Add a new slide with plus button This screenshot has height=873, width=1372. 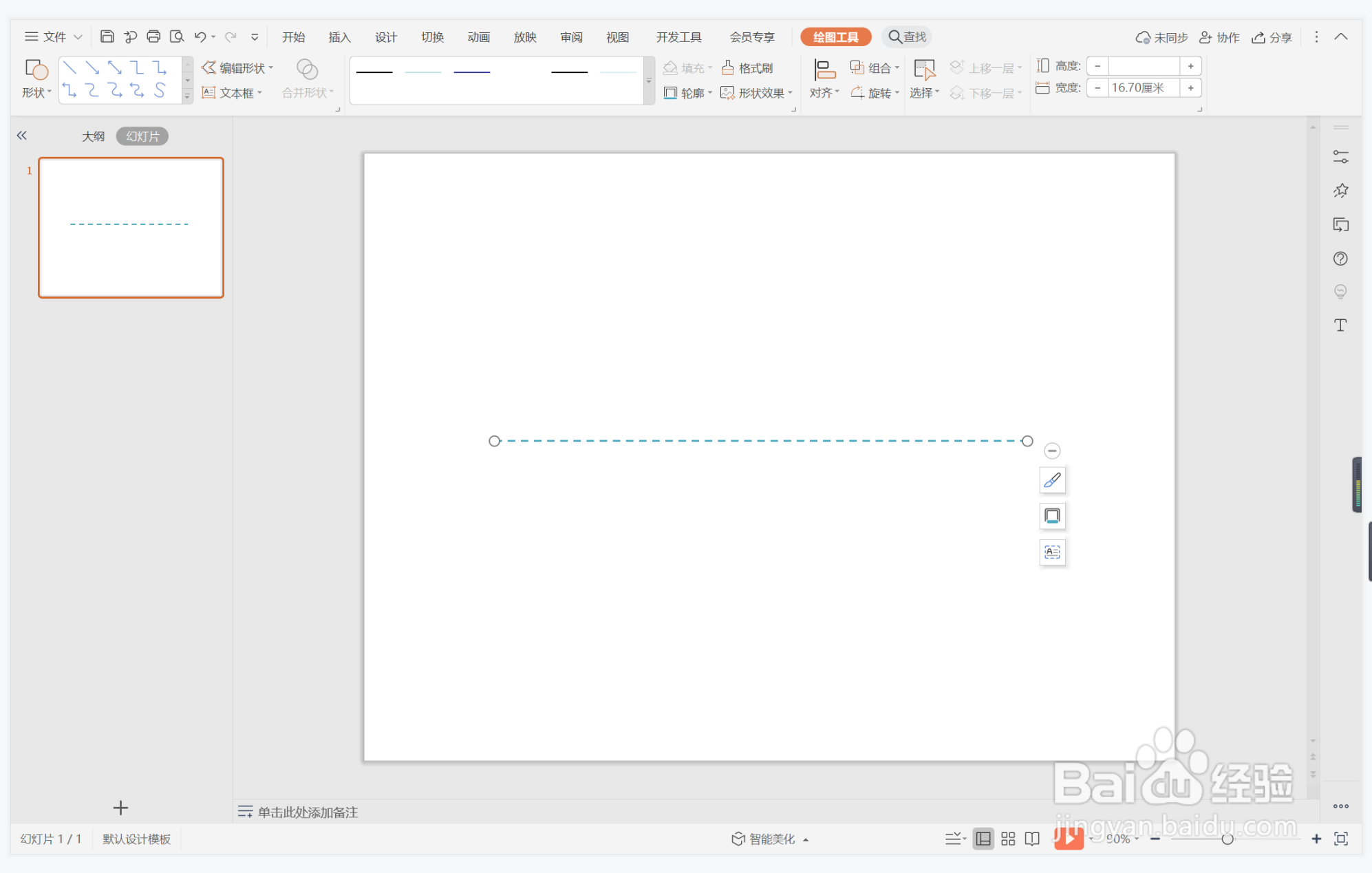[x=120, y=808]
